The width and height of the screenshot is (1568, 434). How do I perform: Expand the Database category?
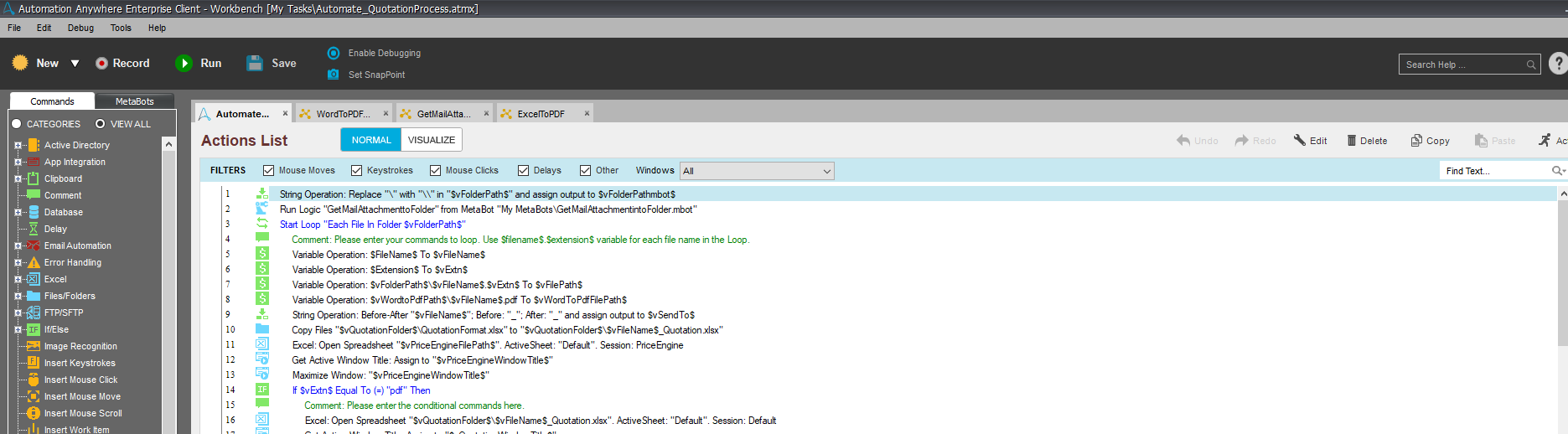tap(18, 212)
